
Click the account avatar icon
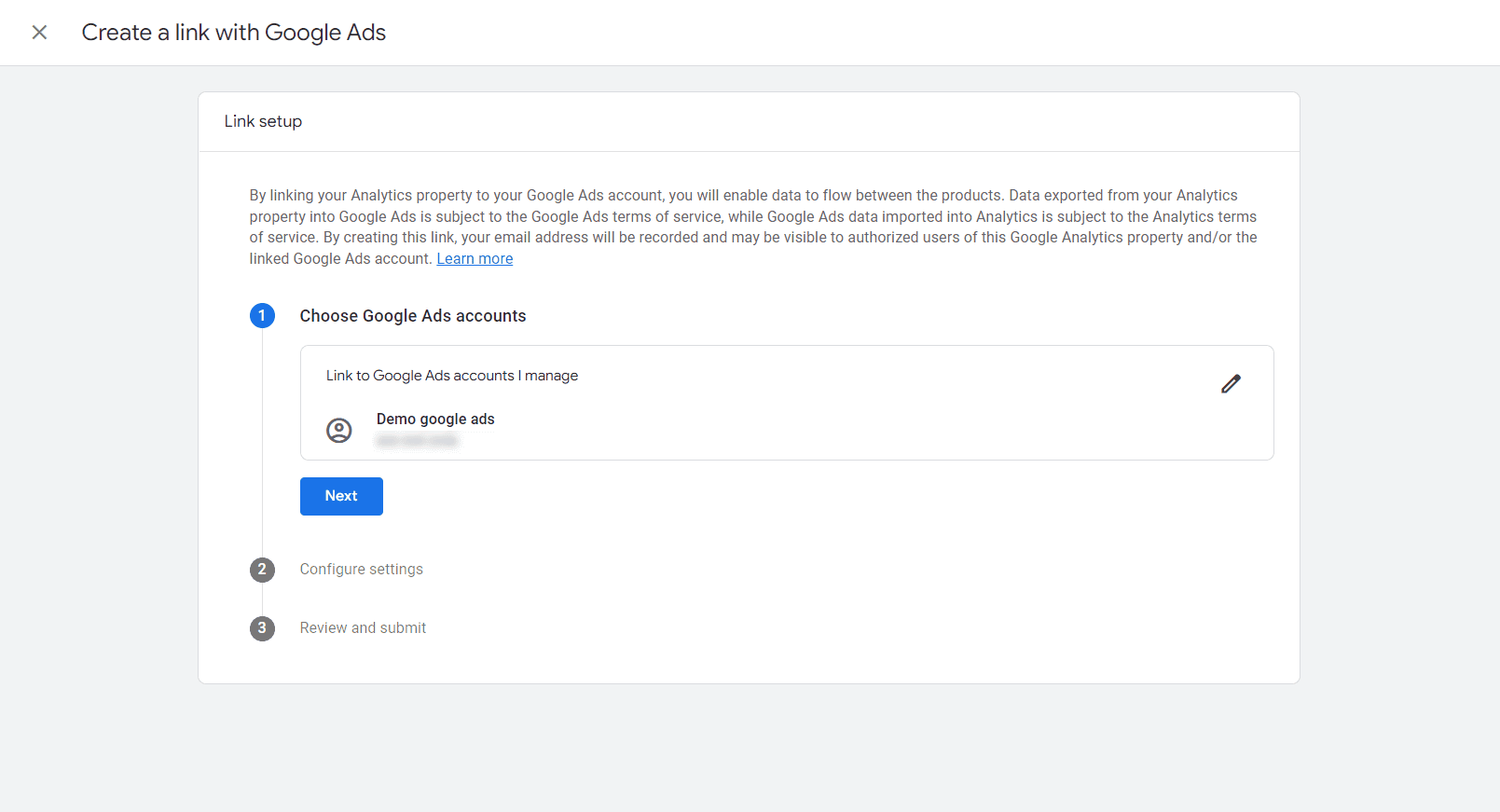point(339,430)
